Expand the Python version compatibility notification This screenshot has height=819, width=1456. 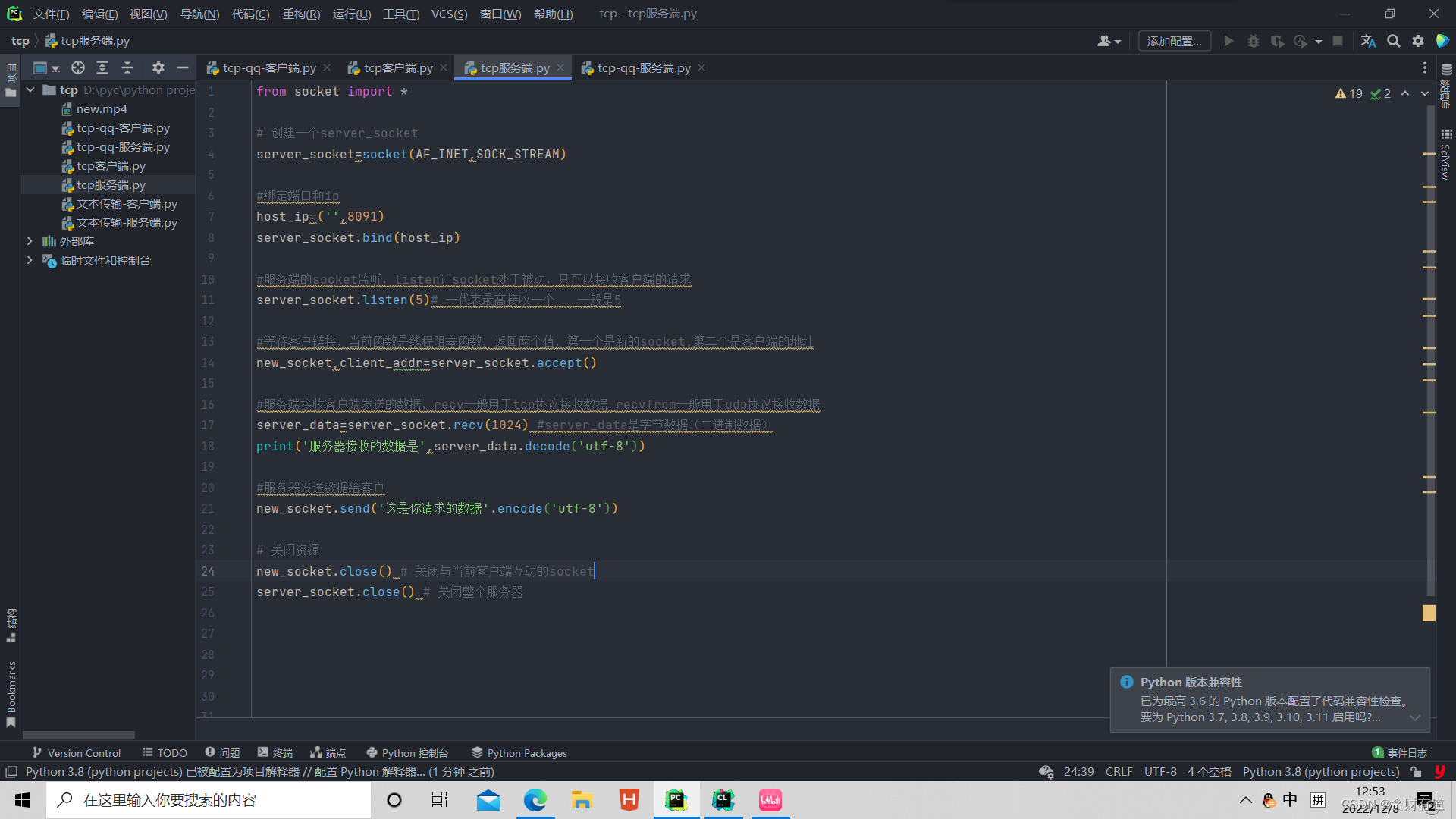pos(1414,717)
